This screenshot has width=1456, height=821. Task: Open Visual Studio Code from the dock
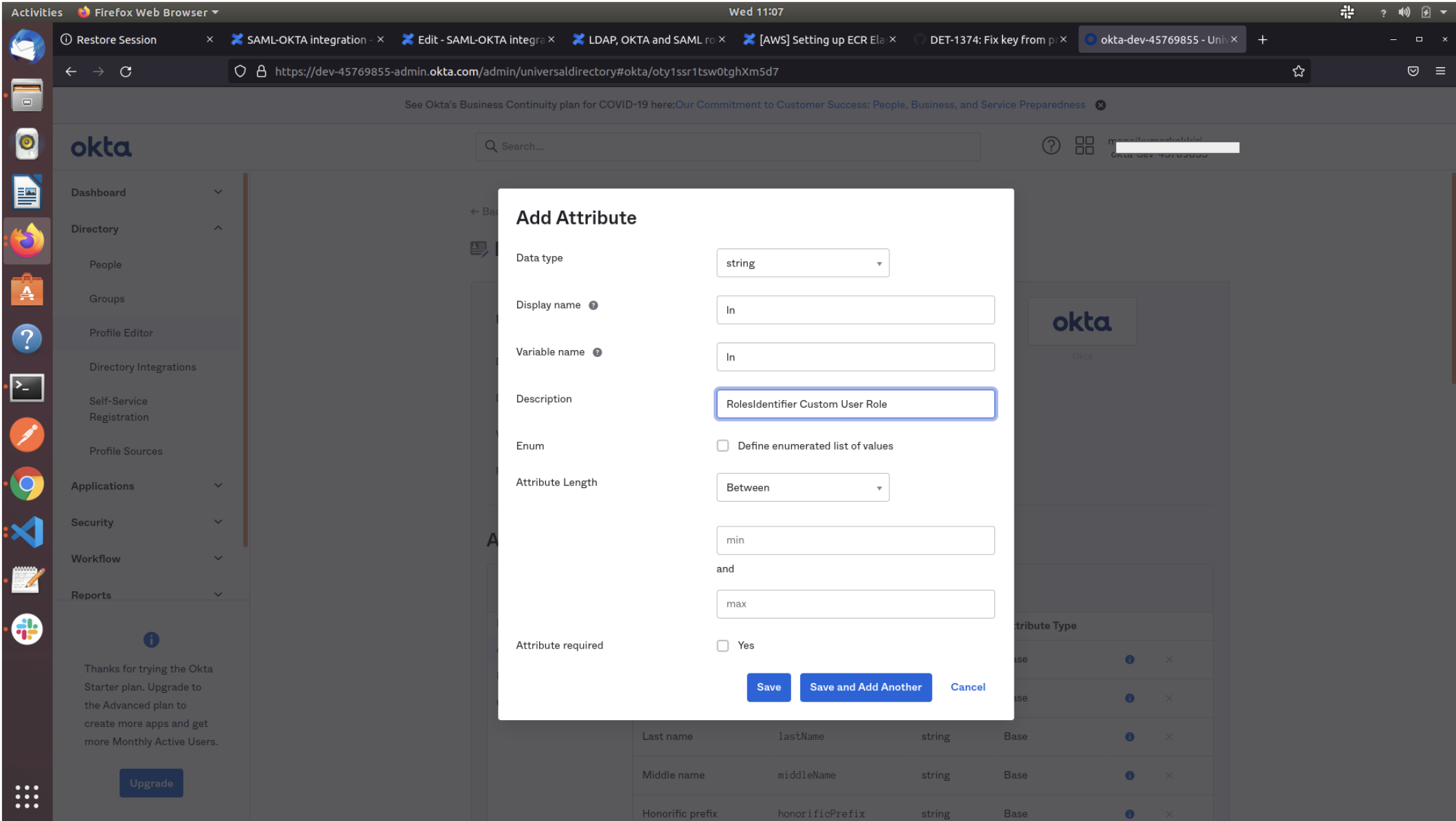[x=27, y=532]
